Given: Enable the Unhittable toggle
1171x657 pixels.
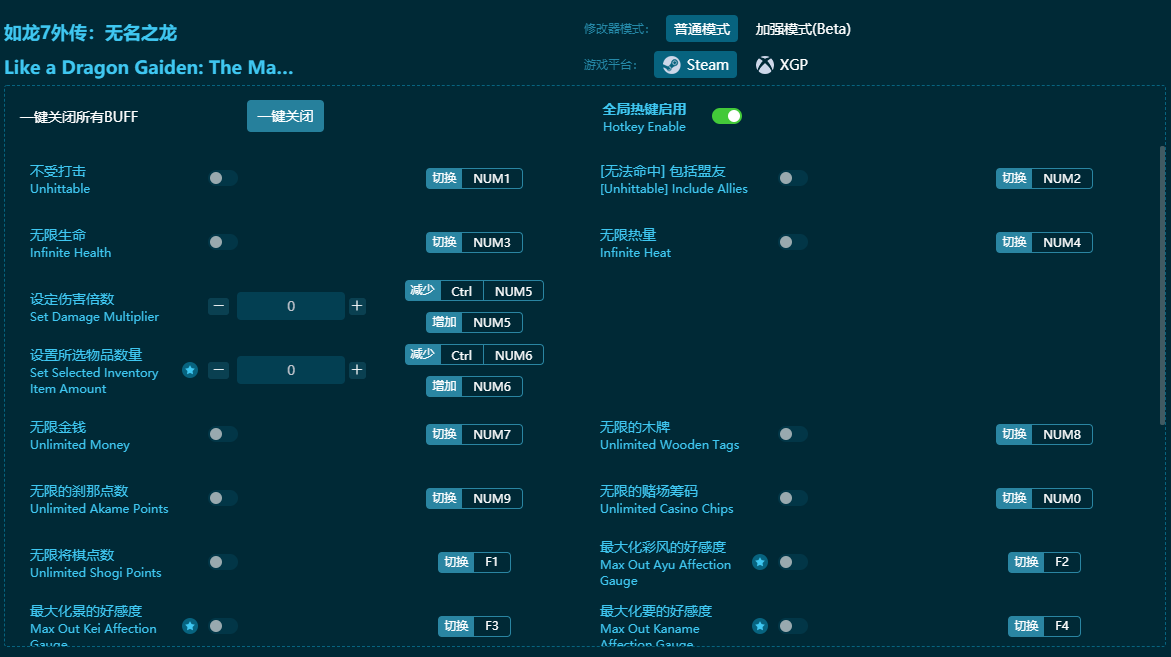Looking at the screenshot, I should click(x=223, y=178).
